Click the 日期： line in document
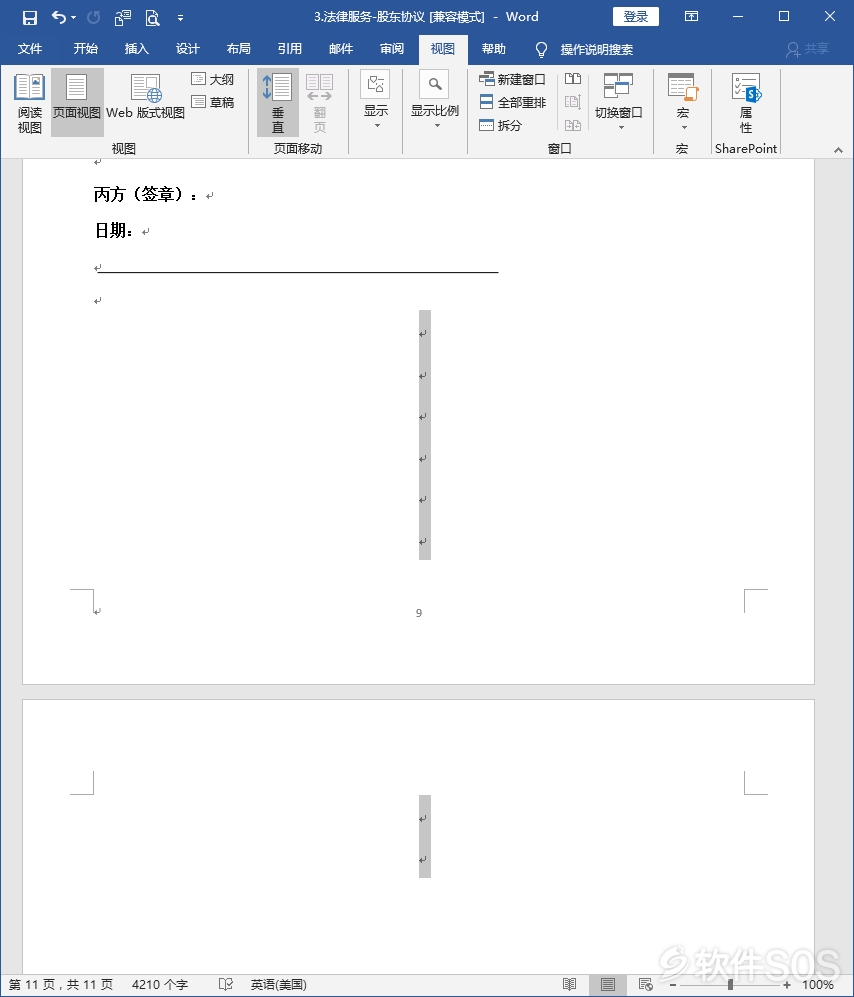854x997 pixels. [114, 231]
